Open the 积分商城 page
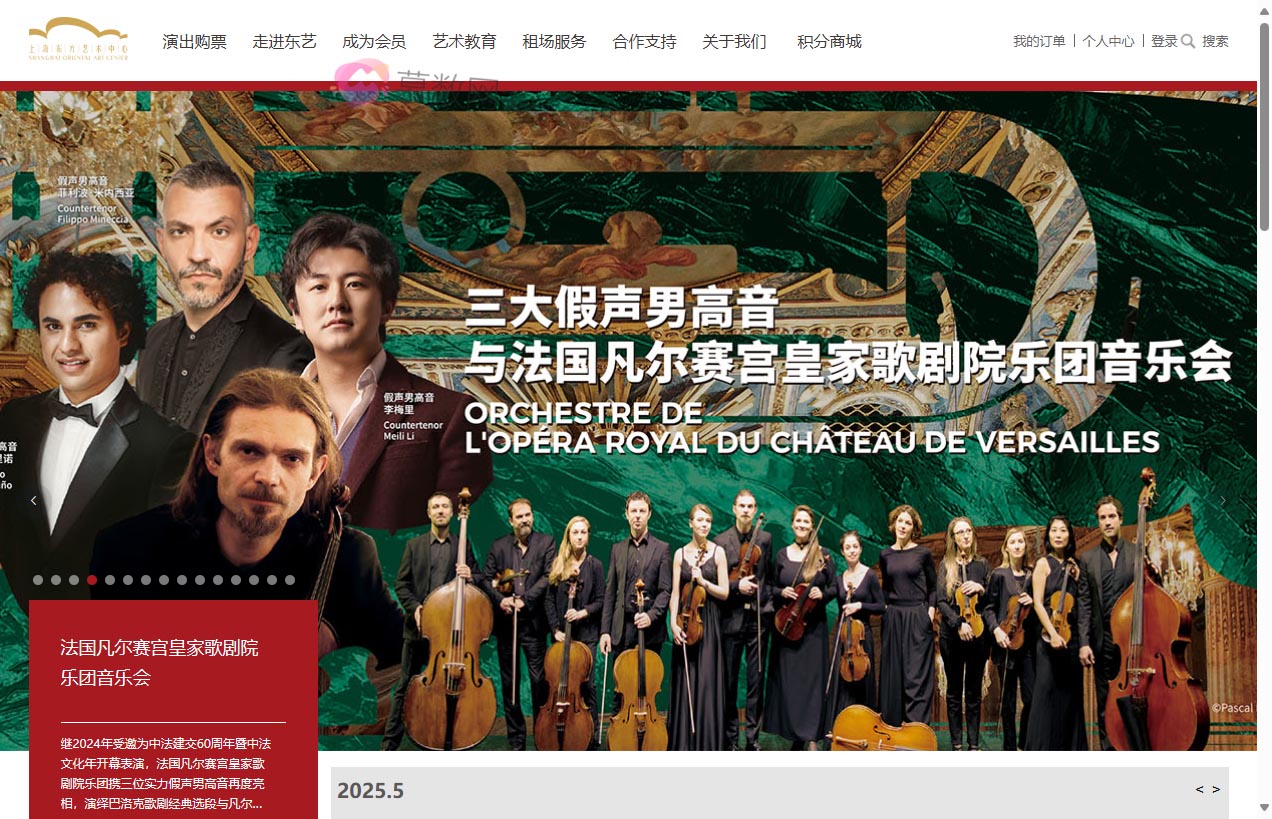This screenshot has height=819, width=1272. click(x=829, y=42)
